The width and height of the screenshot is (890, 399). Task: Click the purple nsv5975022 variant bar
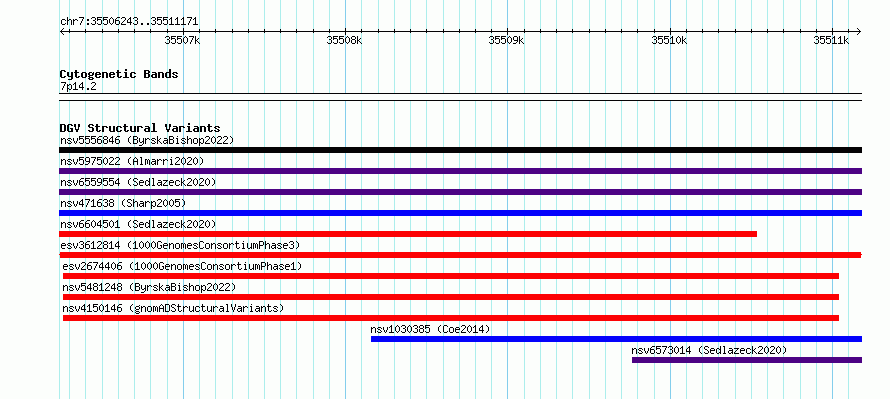[460, 171]
